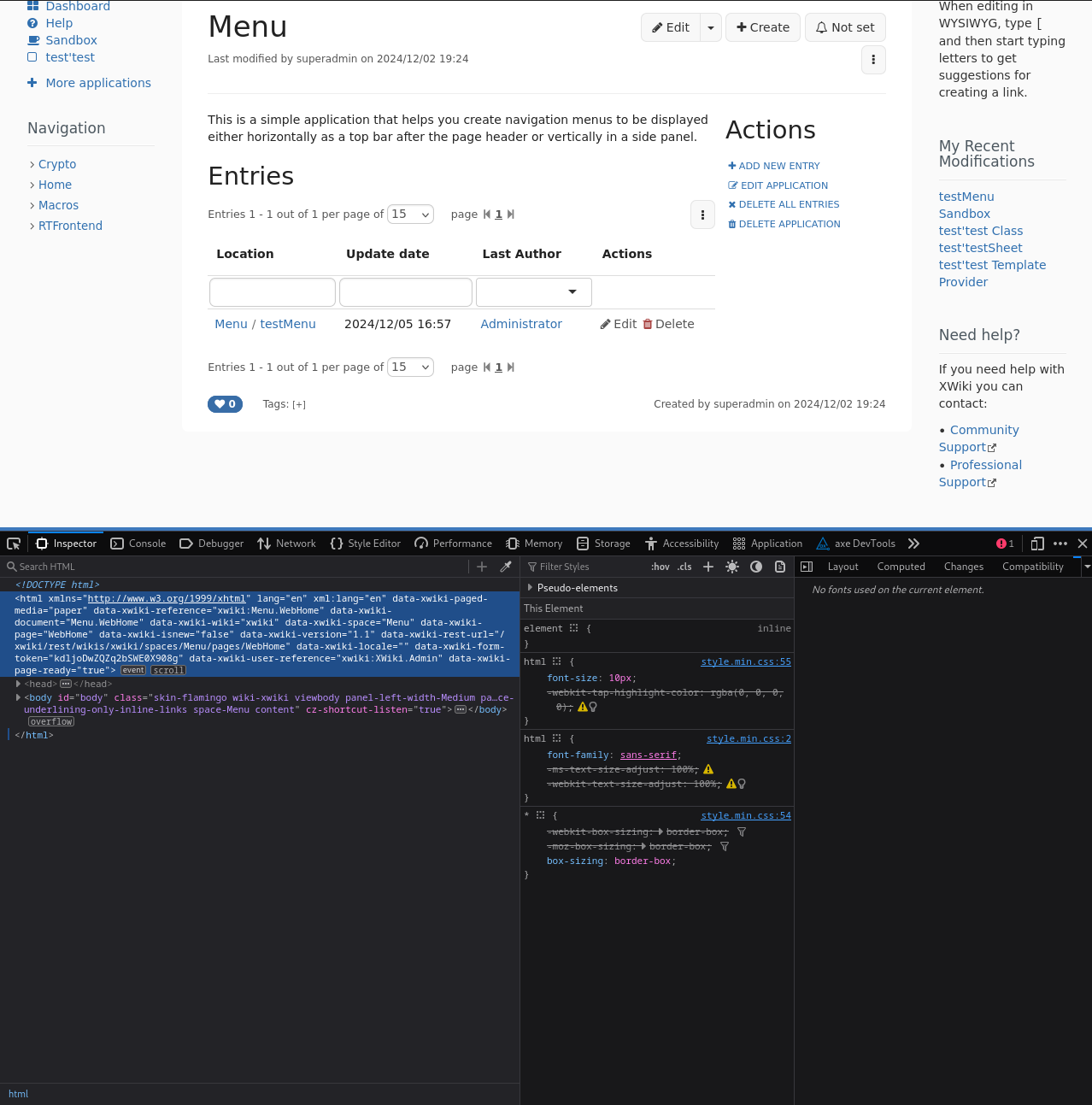Expand the body node
The height and width of the screenshot is (1105, 1092).
click(19, 697)
